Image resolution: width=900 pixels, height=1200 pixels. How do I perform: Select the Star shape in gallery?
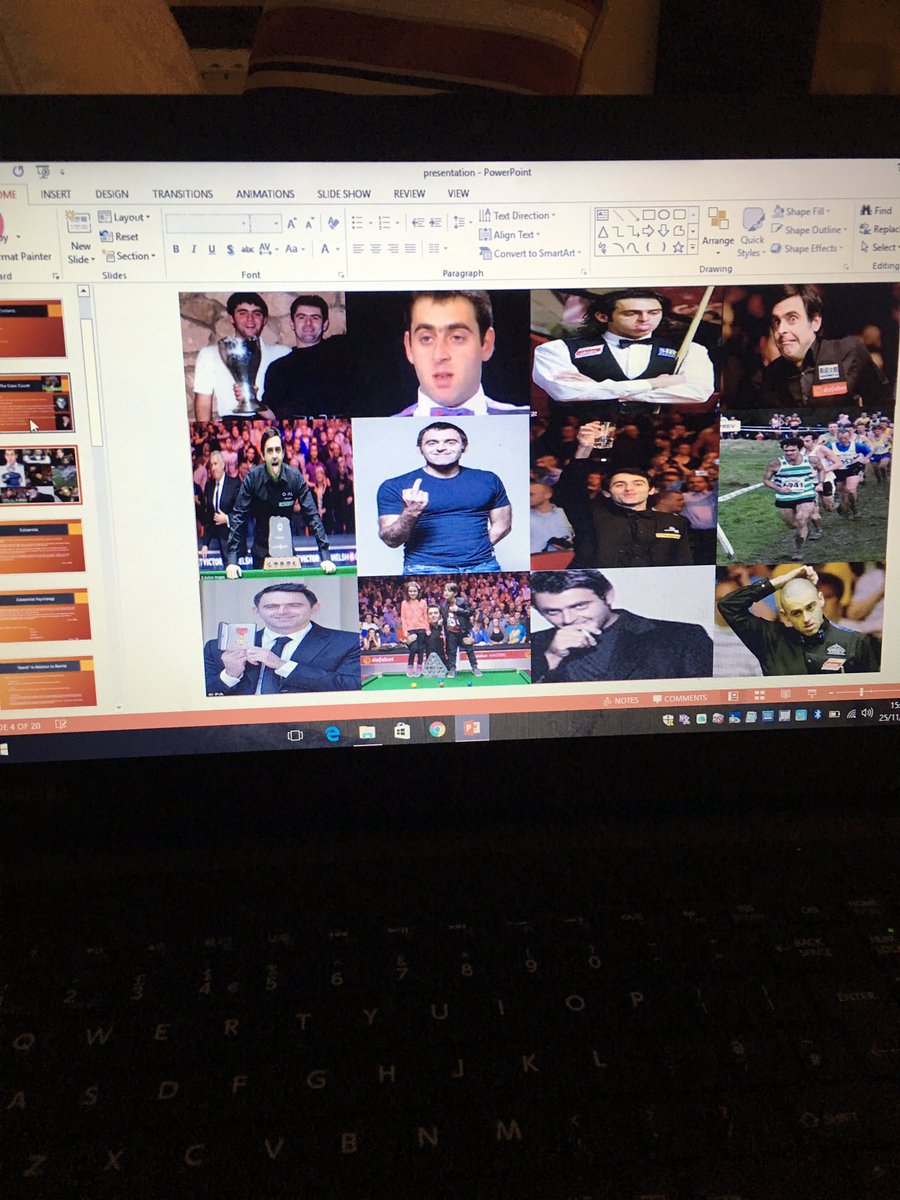pos(678,247)
